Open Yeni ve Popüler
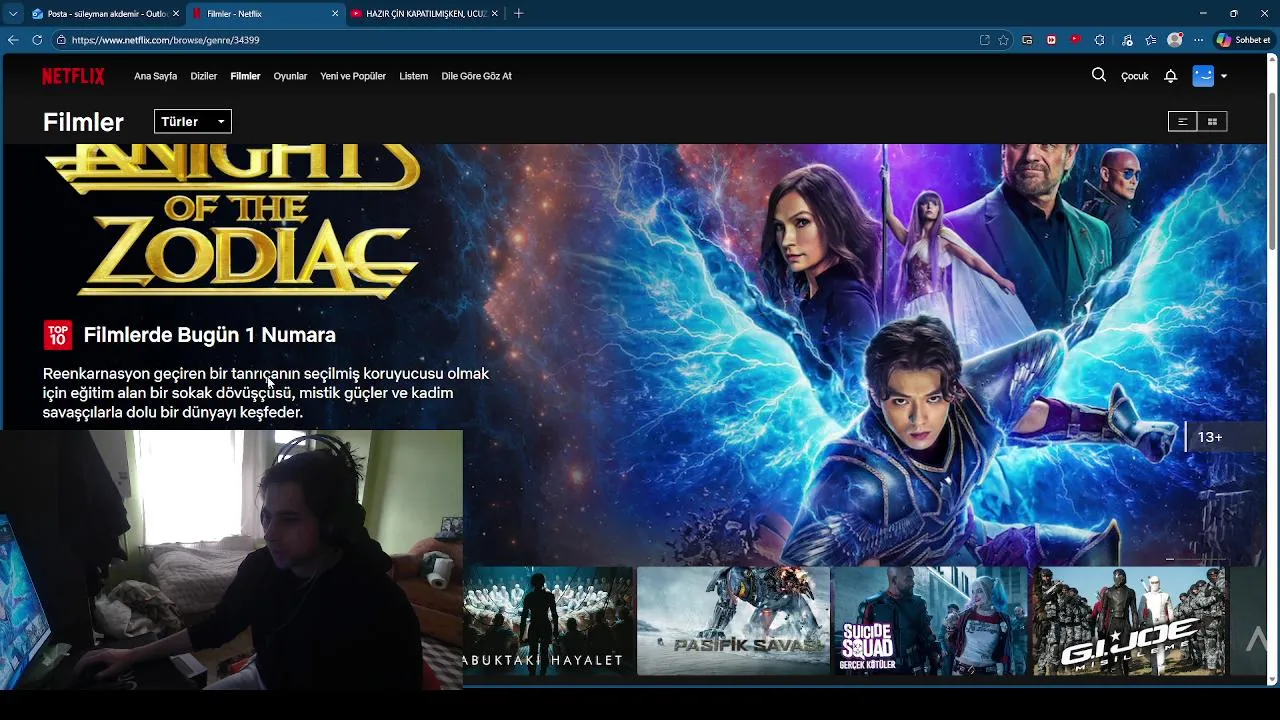The width and height of the screenshot is (1280, 720). [353, 76]
